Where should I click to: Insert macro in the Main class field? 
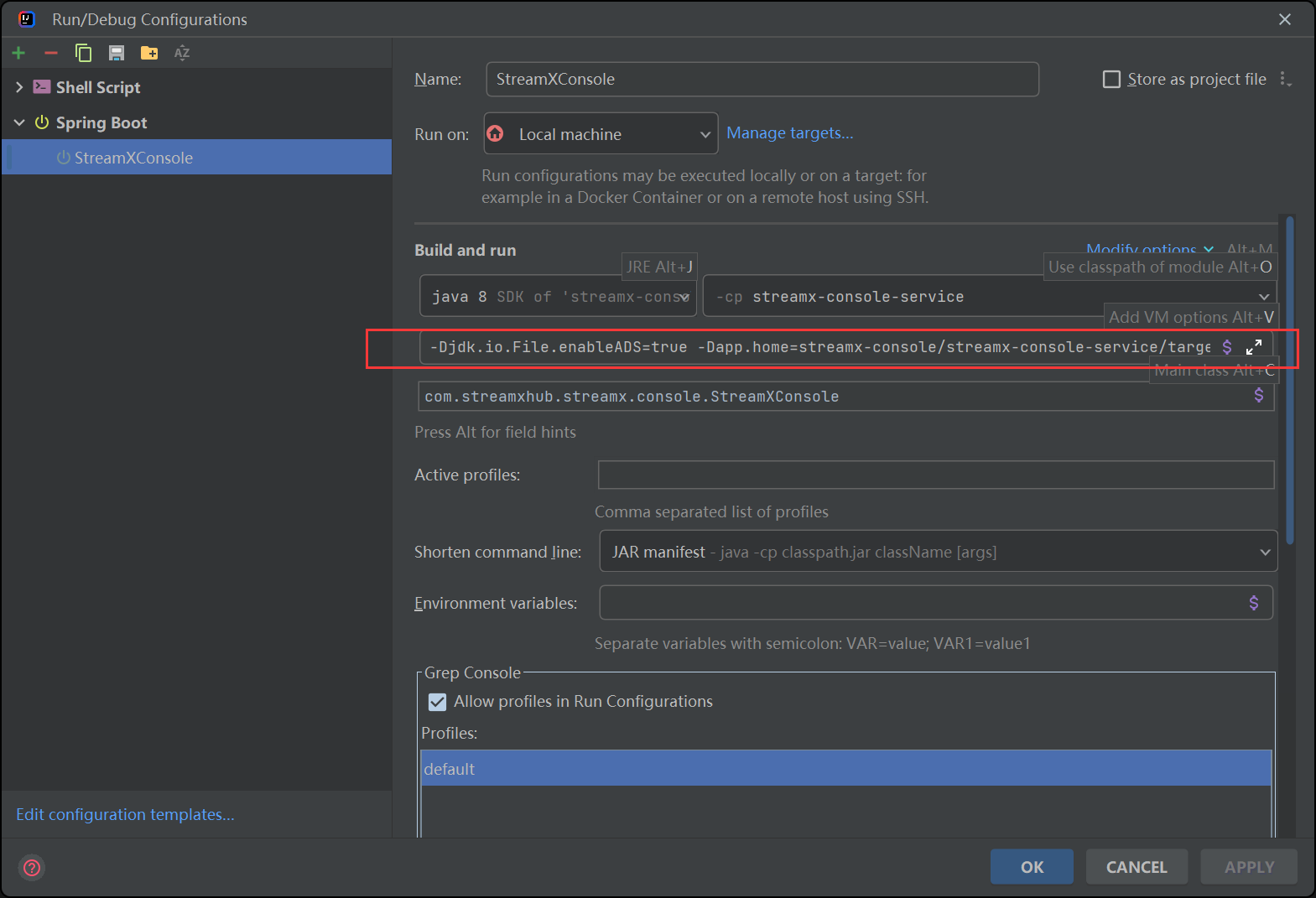tap(1258, 396)
